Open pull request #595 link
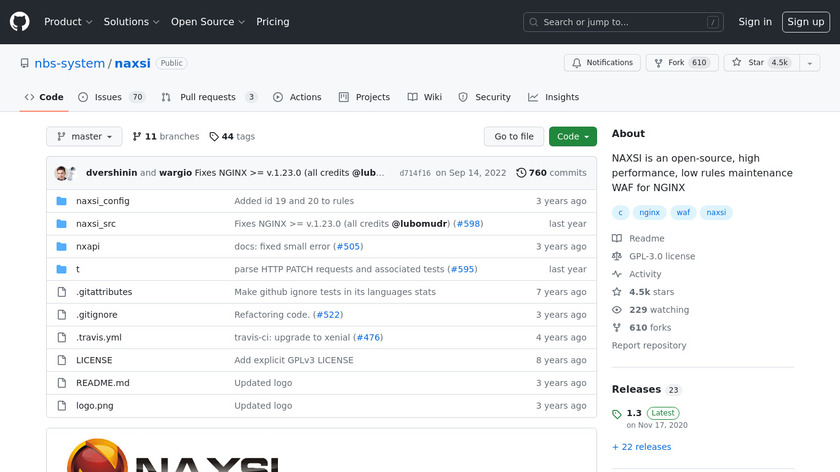 (x=462, y=269)
